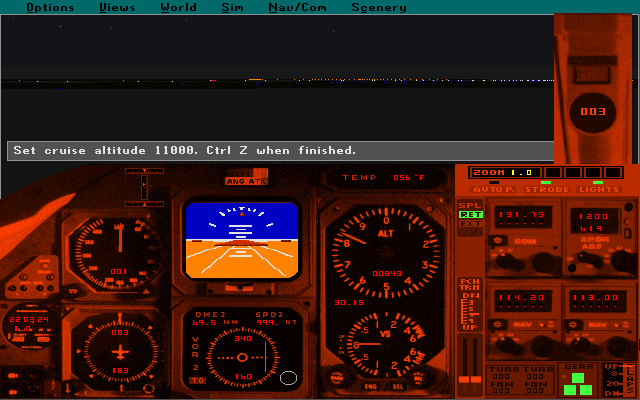Image resolution: width=640 pixels, height=400 pixels.
Task: Open the Views menu
Action: coord(117,7)
